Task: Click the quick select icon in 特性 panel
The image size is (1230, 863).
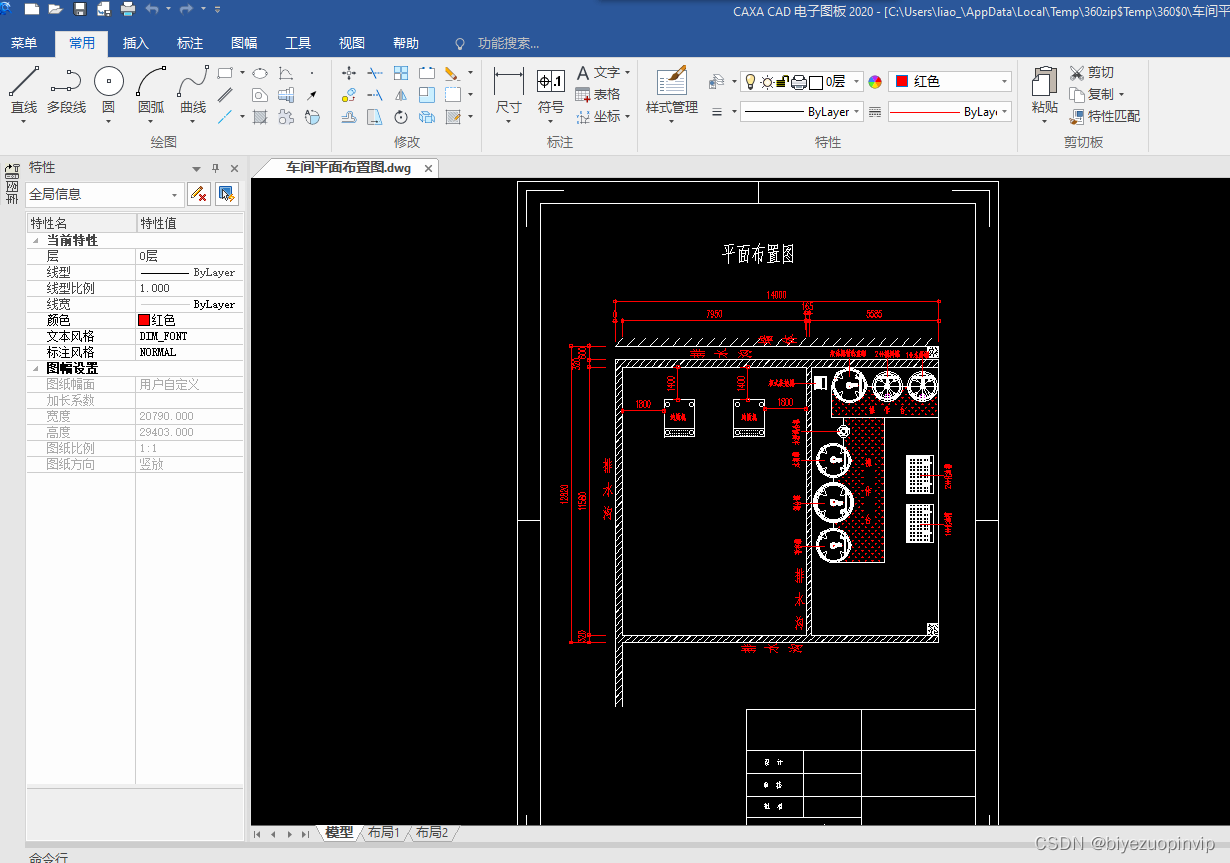Action: pyautogui.click(x=227, y=194)
